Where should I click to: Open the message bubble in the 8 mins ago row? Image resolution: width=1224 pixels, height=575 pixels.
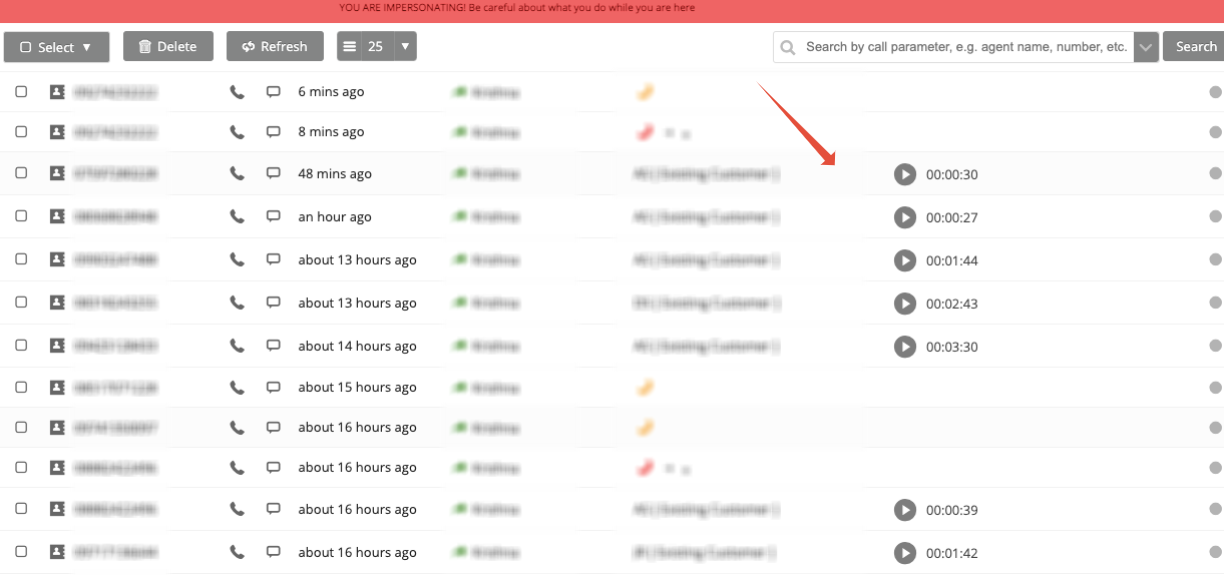coord(273,132)
